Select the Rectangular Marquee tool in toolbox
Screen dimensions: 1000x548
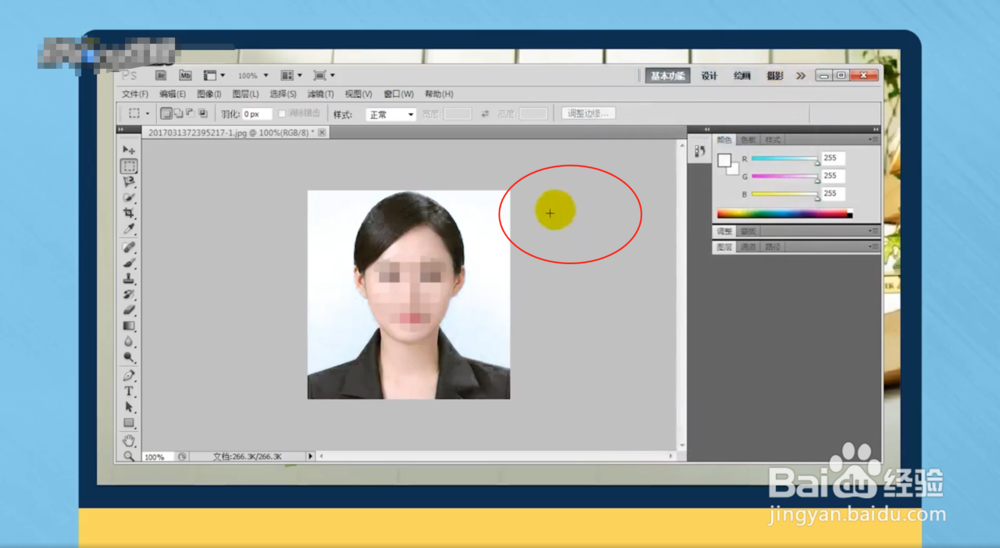coord(129,167)
